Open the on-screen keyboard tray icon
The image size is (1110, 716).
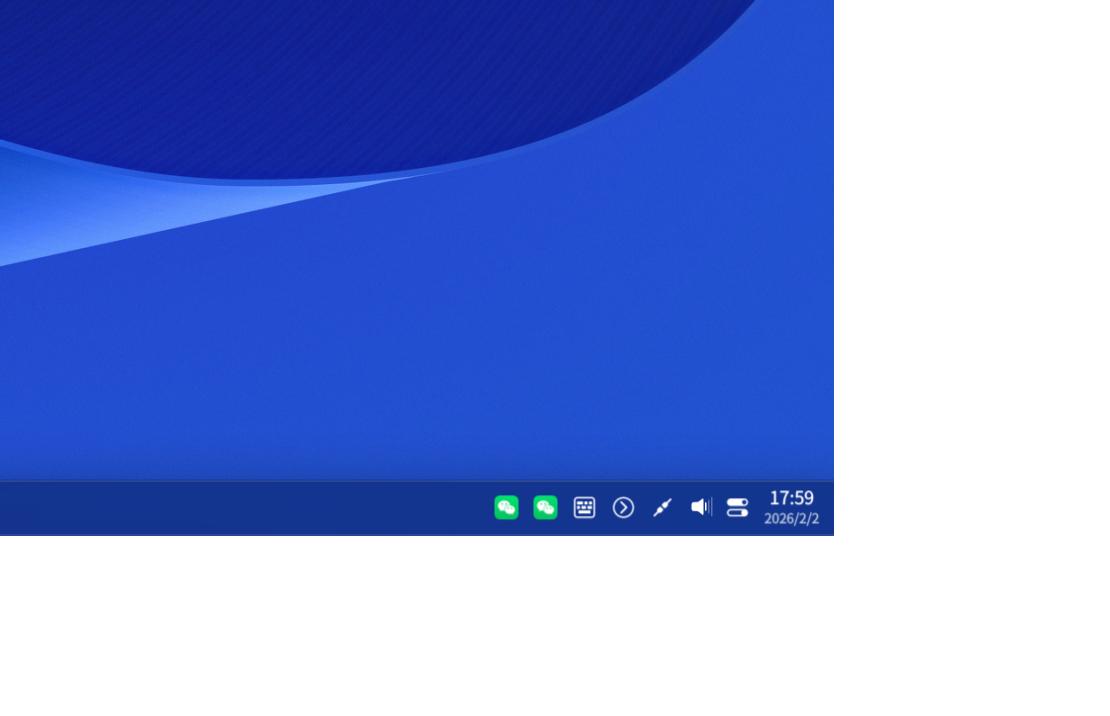[x=584, y=507]
